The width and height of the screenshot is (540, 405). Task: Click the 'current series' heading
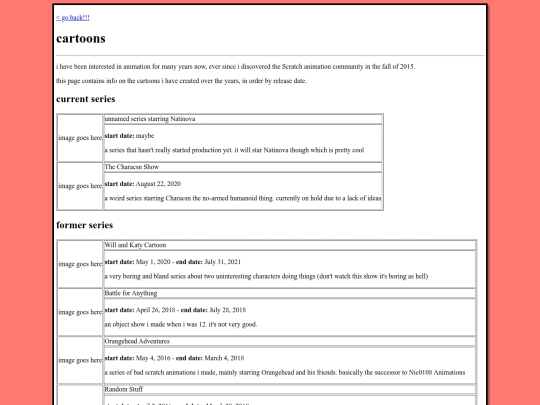click(x=85, y=99)
